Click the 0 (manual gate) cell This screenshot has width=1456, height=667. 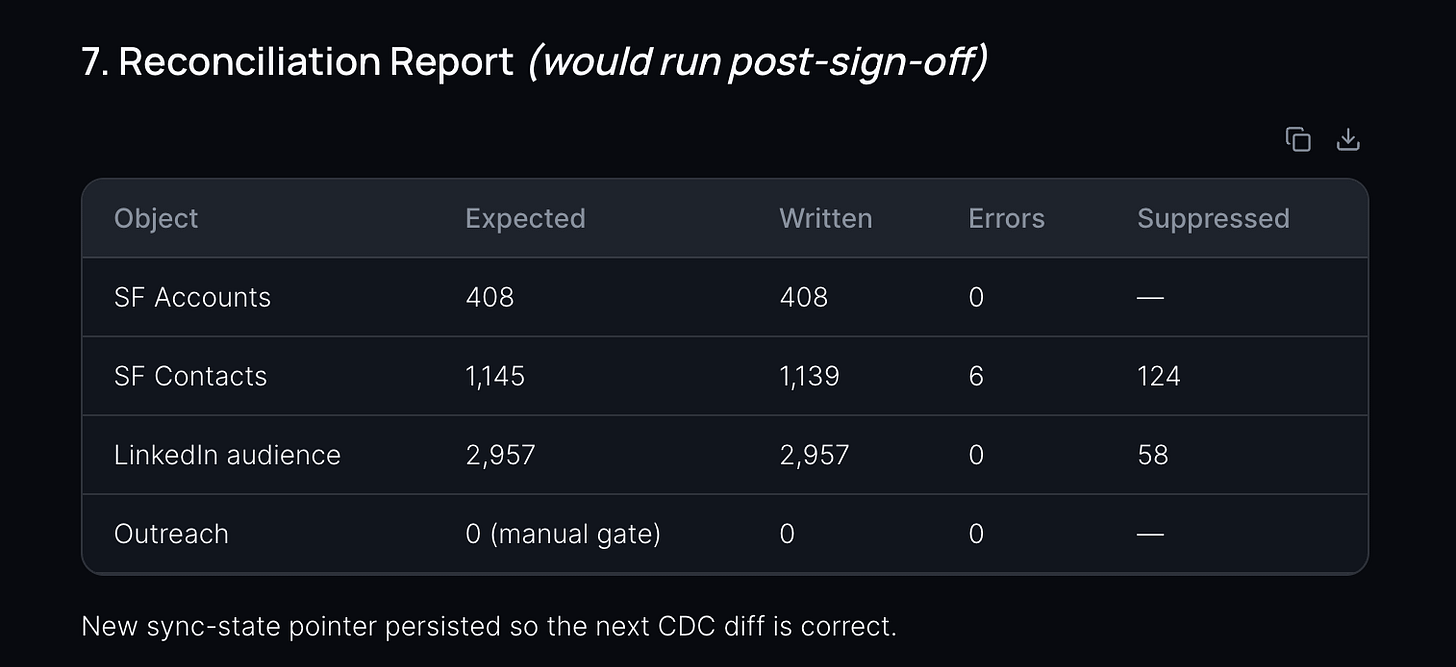[563, 534]
